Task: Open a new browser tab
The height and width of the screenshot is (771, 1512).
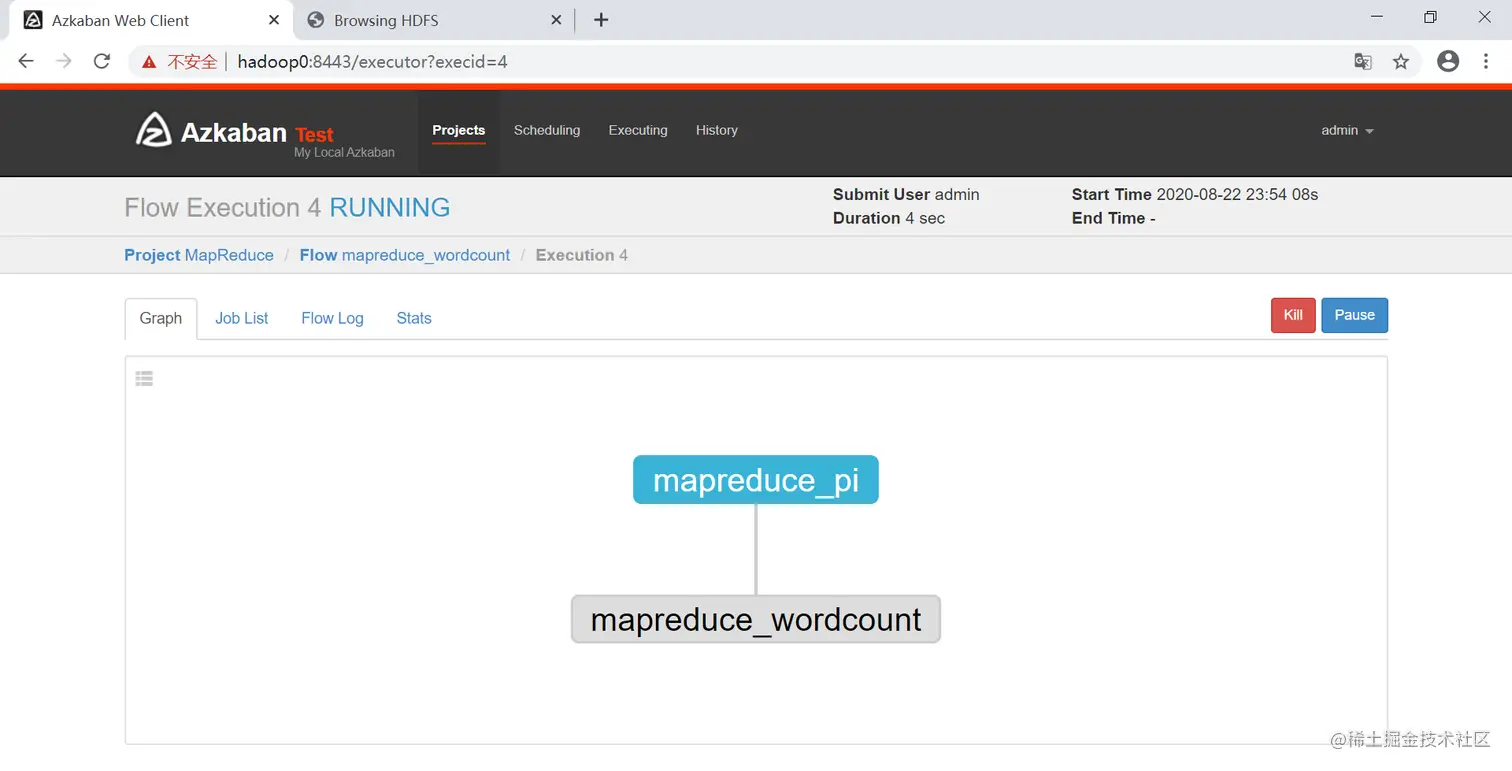Action: coord(601,20)
